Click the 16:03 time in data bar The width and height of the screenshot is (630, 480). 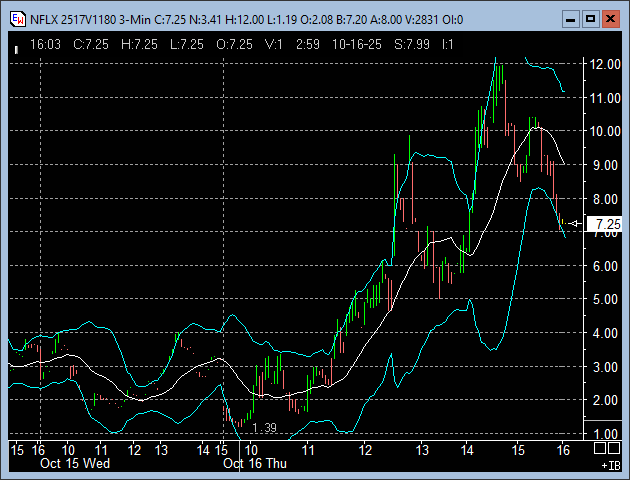click(x=46, y=45)
